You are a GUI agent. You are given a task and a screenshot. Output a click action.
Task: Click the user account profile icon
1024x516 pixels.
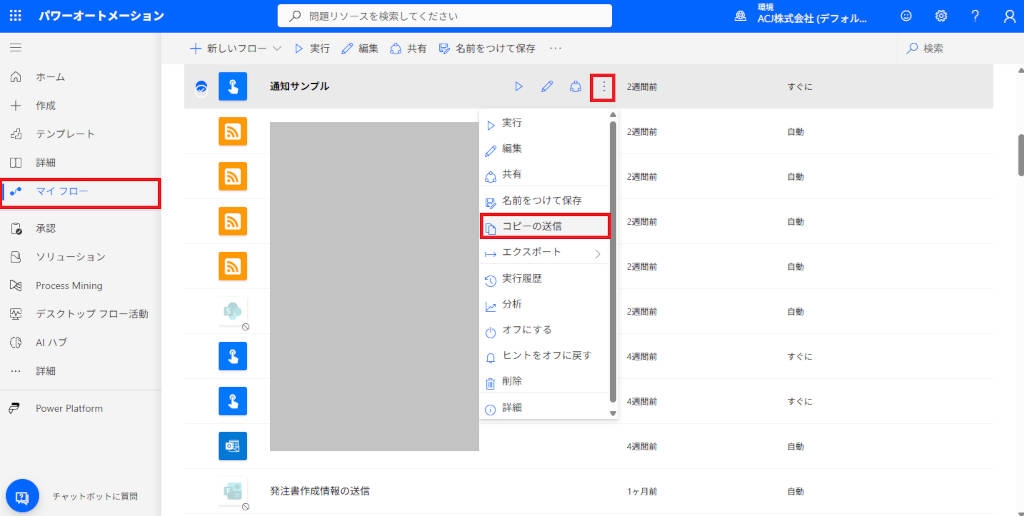1008,16
